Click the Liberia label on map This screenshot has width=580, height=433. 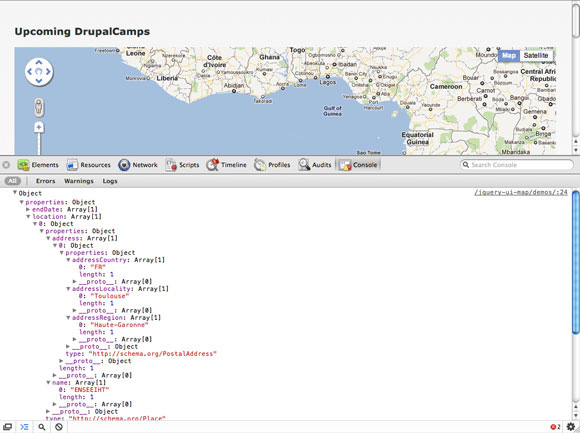tap(167, 78)
